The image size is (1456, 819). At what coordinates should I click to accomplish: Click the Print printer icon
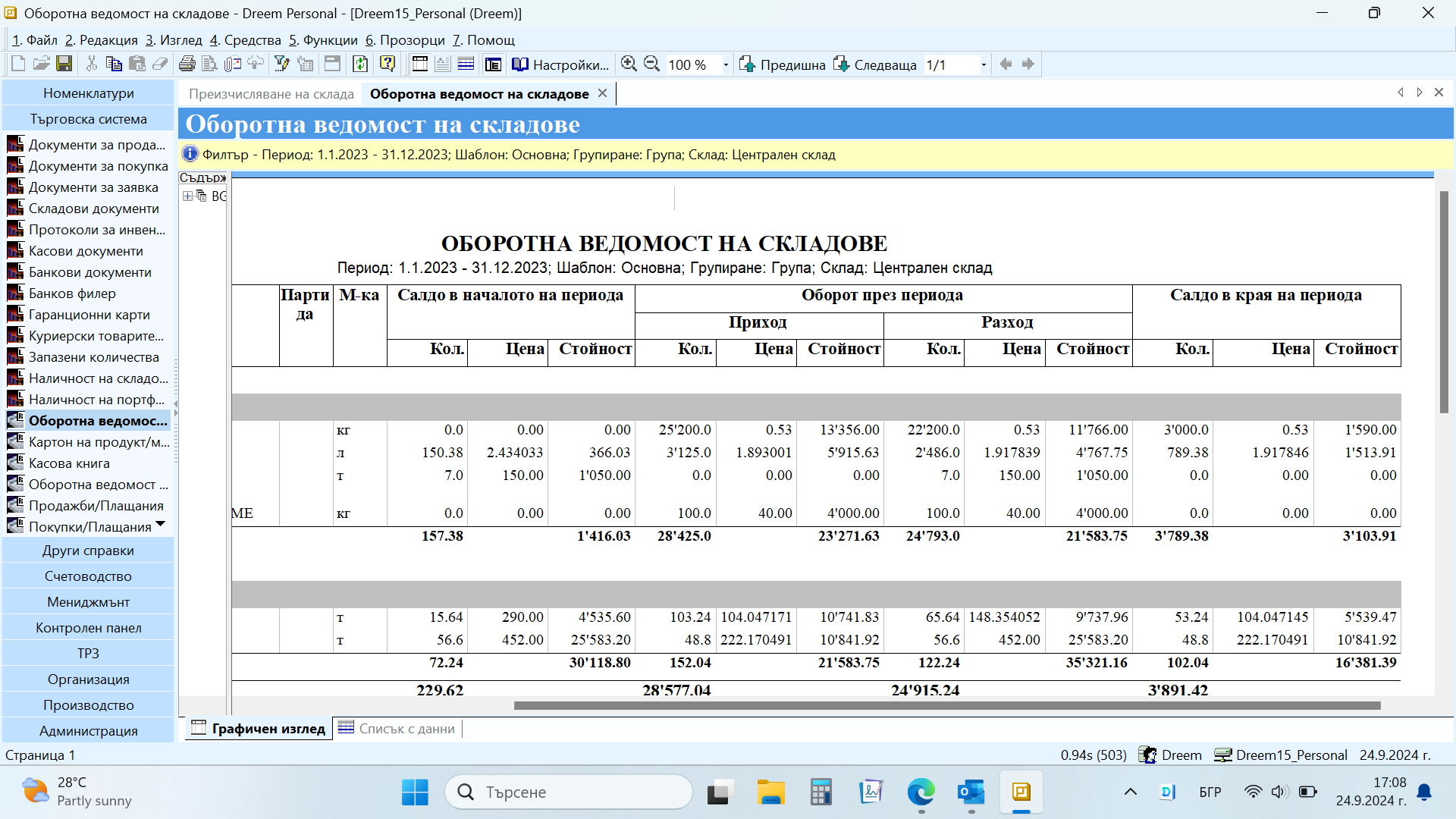click(187, 64)
